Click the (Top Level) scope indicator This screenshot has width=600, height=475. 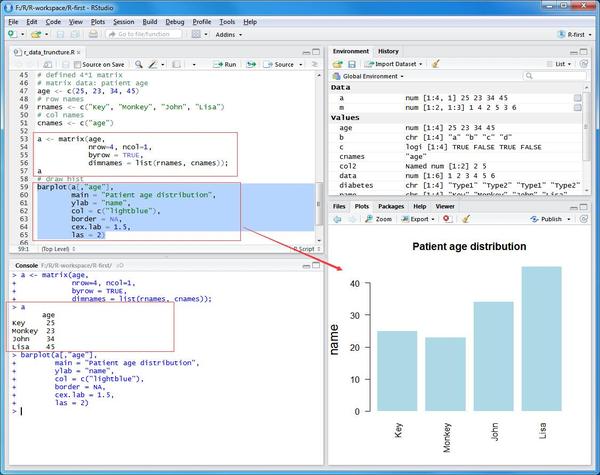58,249
